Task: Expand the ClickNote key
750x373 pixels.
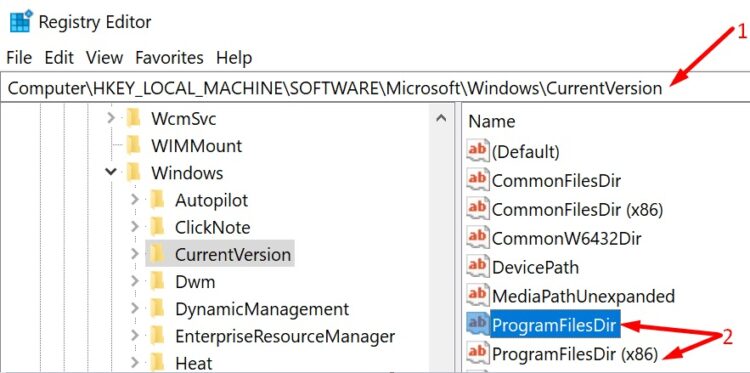Action: coord(134,227)
